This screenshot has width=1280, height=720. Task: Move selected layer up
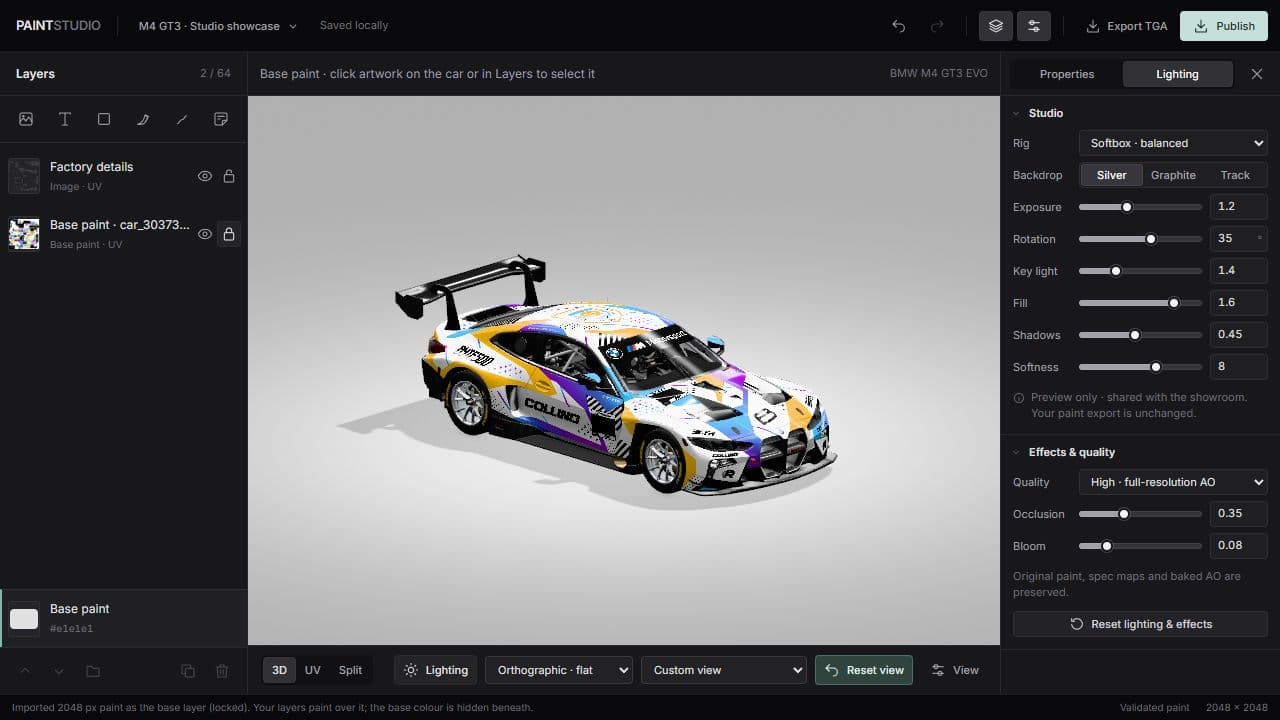click(x=25, y=671)
